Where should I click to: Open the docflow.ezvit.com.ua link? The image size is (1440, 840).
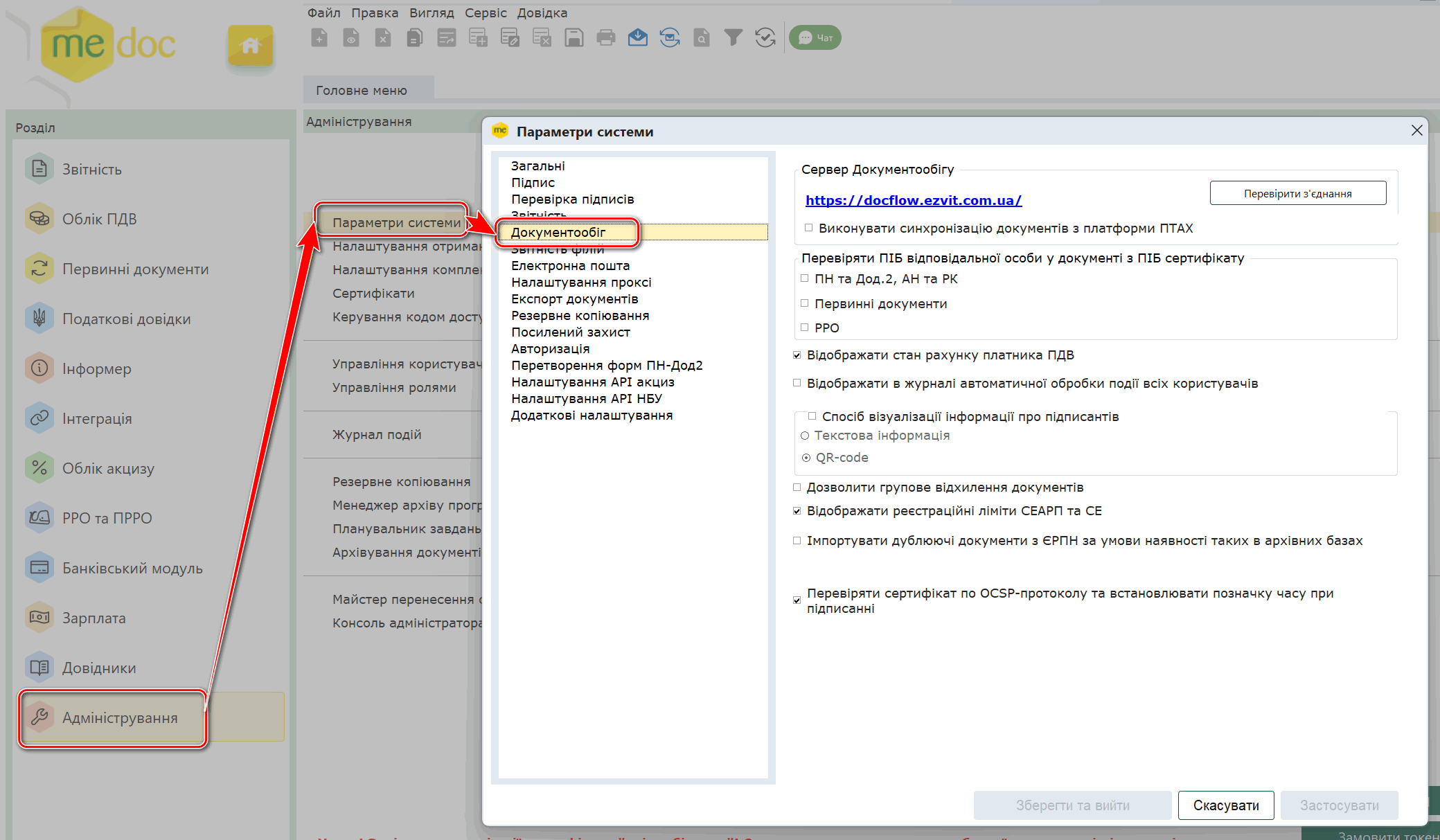tap(913, 200)
